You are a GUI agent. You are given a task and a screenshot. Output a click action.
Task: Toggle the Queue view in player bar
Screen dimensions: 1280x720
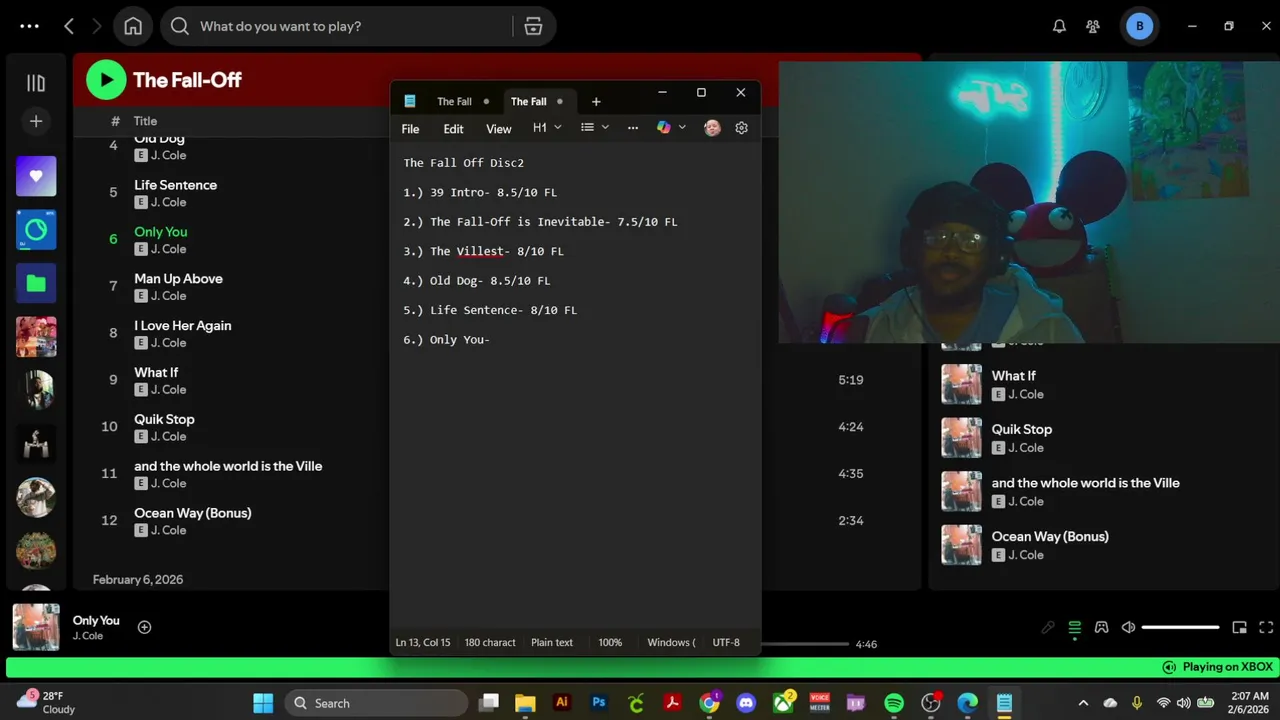coord(1075,627)
